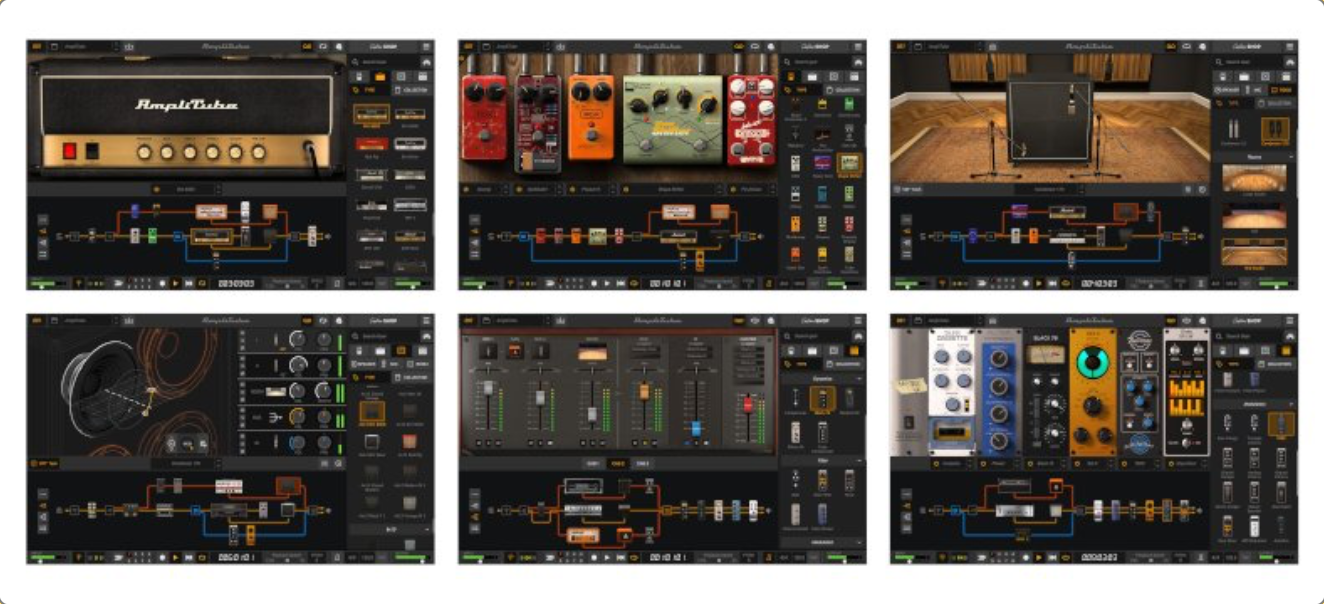Select the Black 76 rack unit
Viewport: 1324px width, 604px height.
coord(1044,391)
